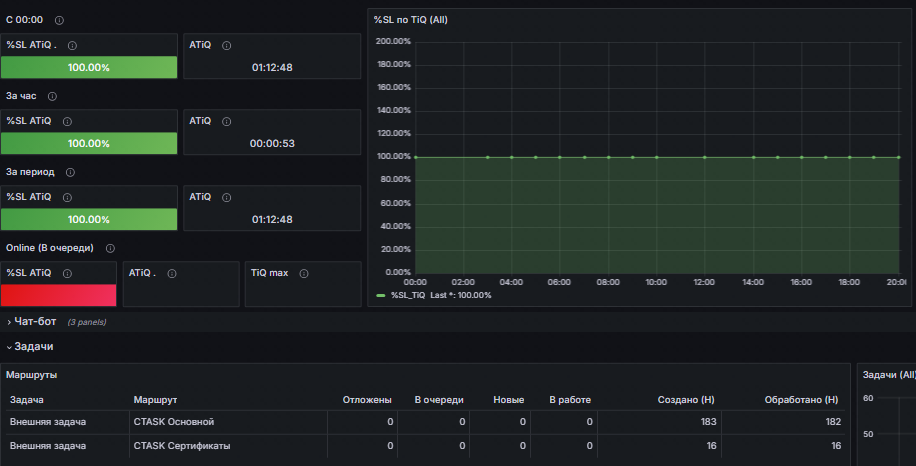Click the green 100.00% bar under За период

pyautogui.click(x=89, y=219)
